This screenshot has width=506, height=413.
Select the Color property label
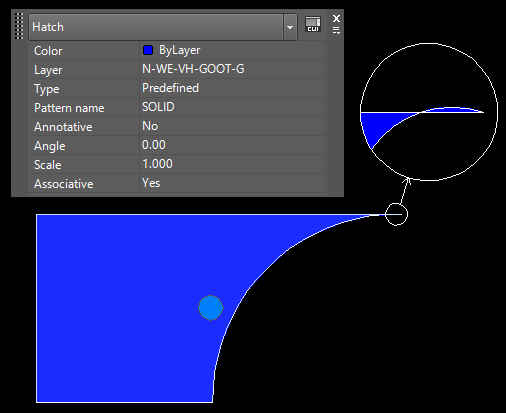point(48,51)
